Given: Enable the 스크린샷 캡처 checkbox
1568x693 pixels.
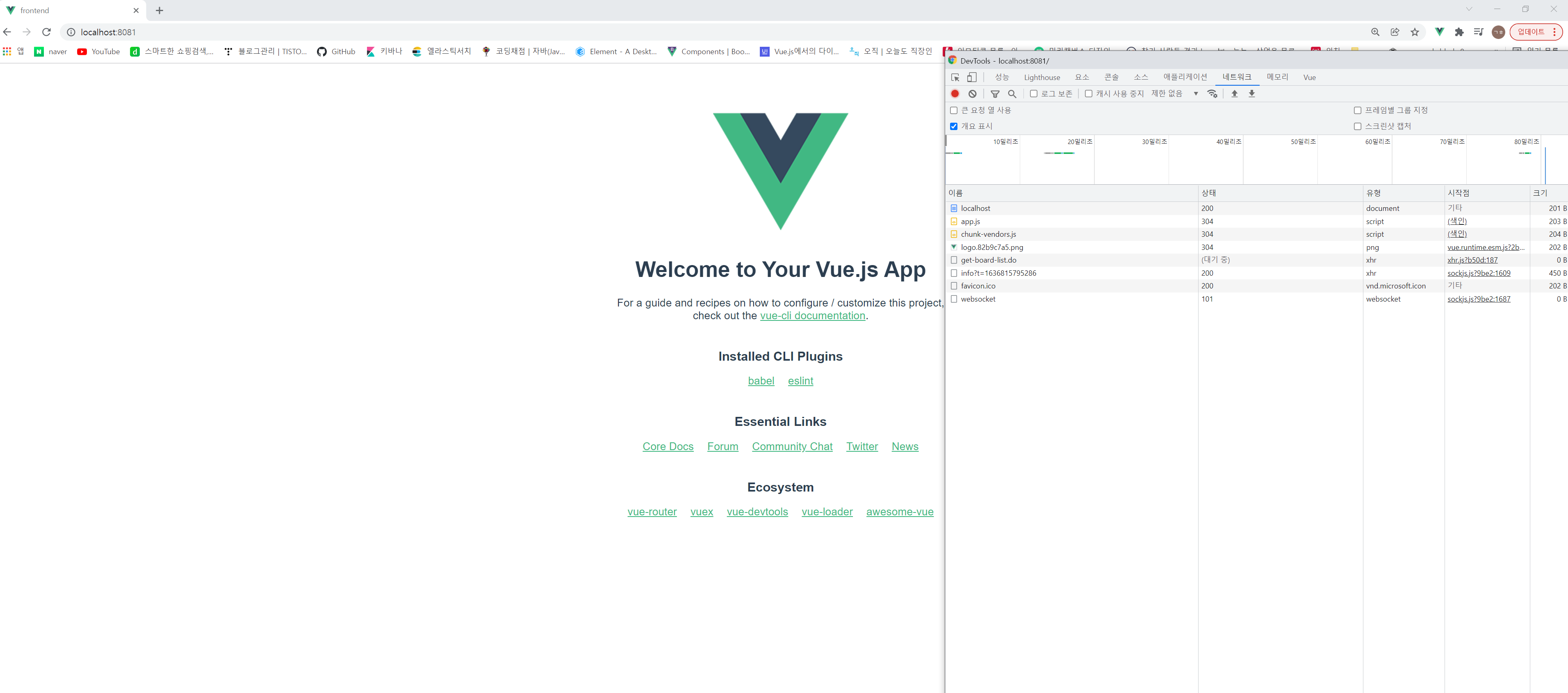Looking at the screenshot, I should point(1357,127).
